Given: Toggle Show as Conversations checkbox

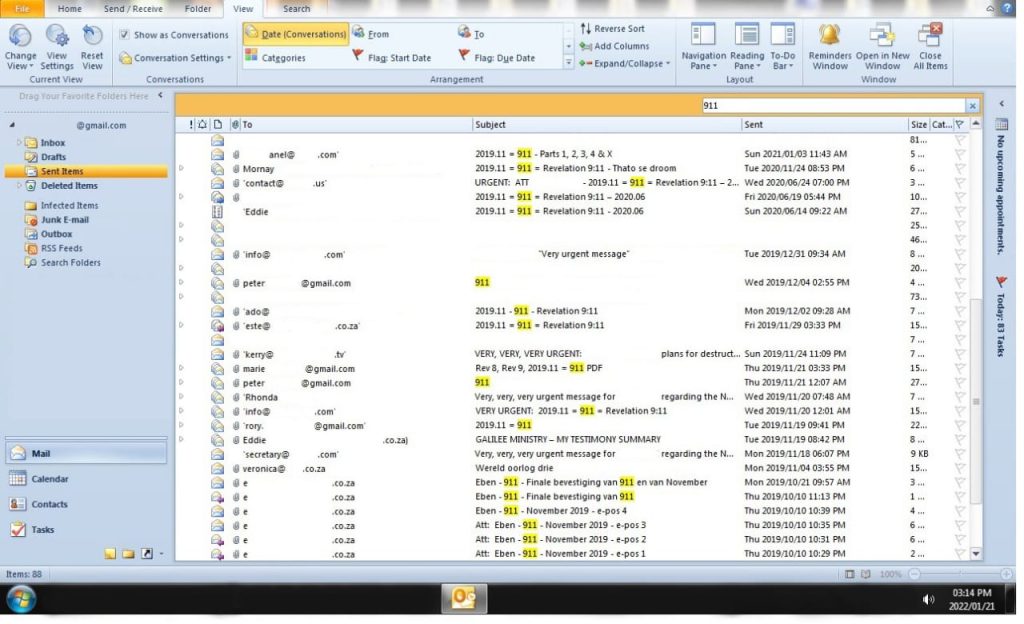Looking at the screenshot, I should coord(124,35).
